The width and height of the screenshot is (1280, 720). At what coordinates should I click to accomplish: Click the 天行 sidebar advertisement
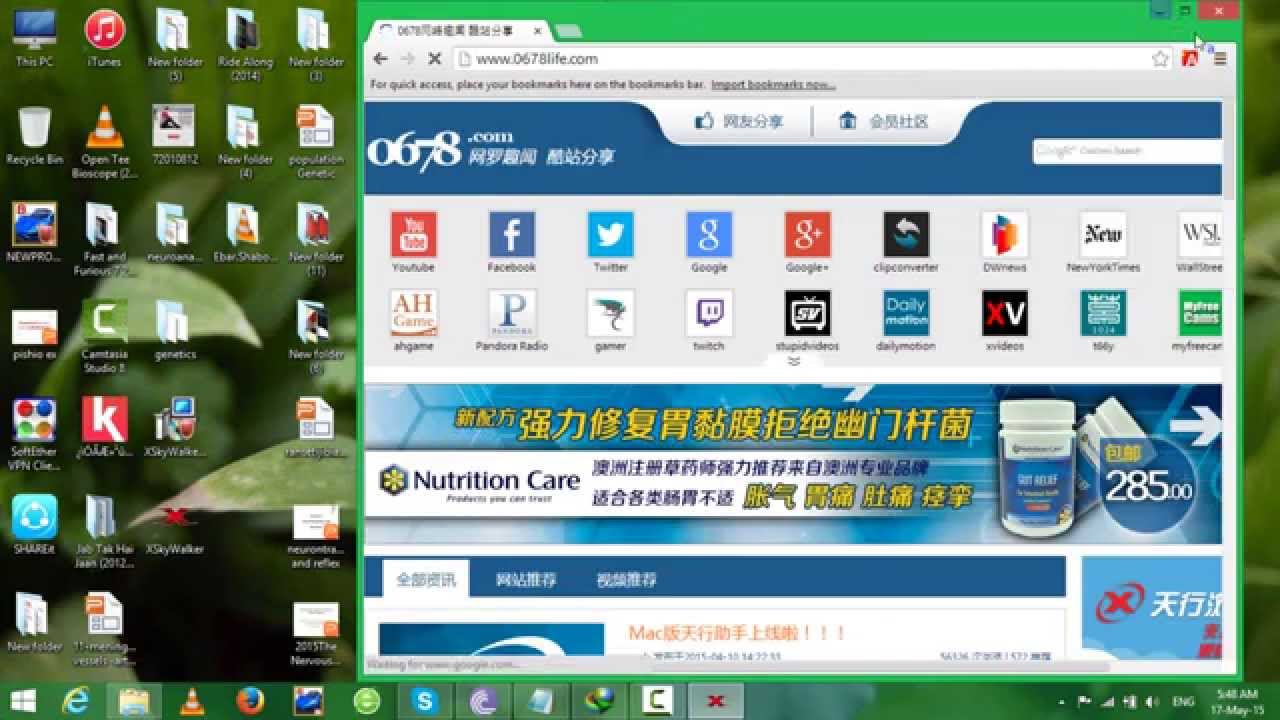pyautogui.click(x=1152, y=607)
